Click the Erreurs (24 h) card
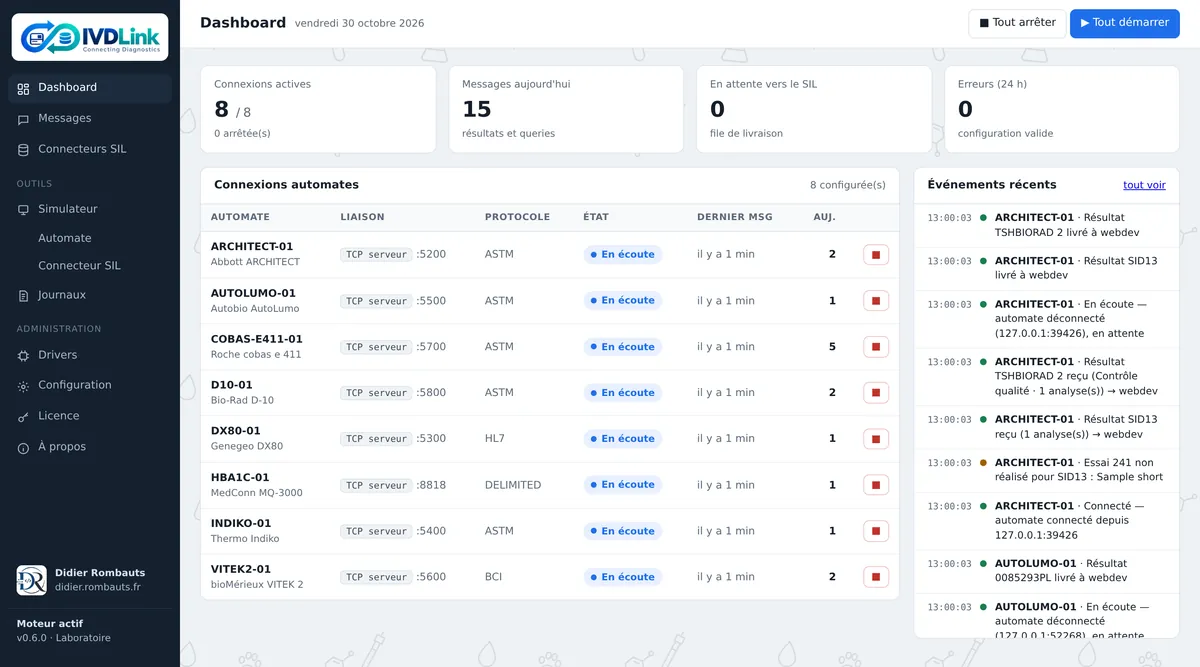This screenshot has height=667, width=1200. pyautogui.click(x=1062, y=110)
